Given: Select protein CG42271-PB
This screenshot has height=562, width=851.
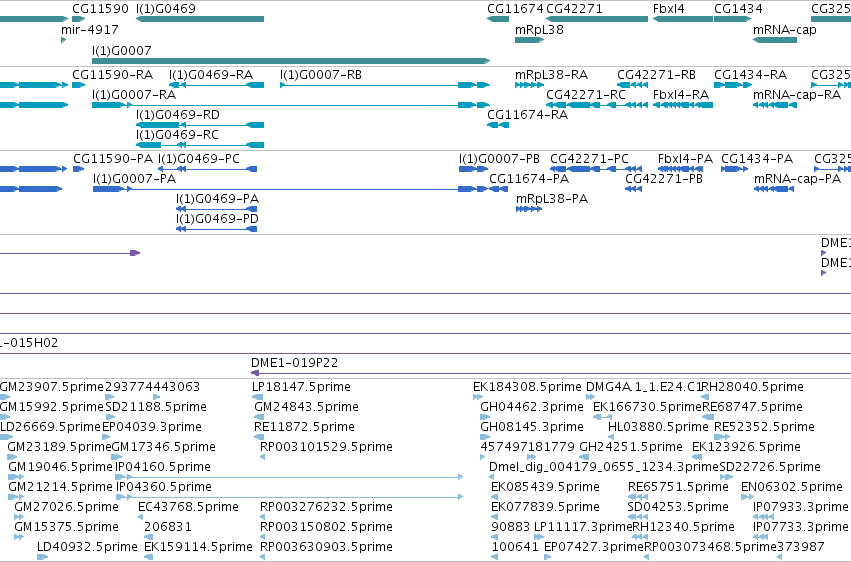Looking at the screenshot, I should point(633,189).
